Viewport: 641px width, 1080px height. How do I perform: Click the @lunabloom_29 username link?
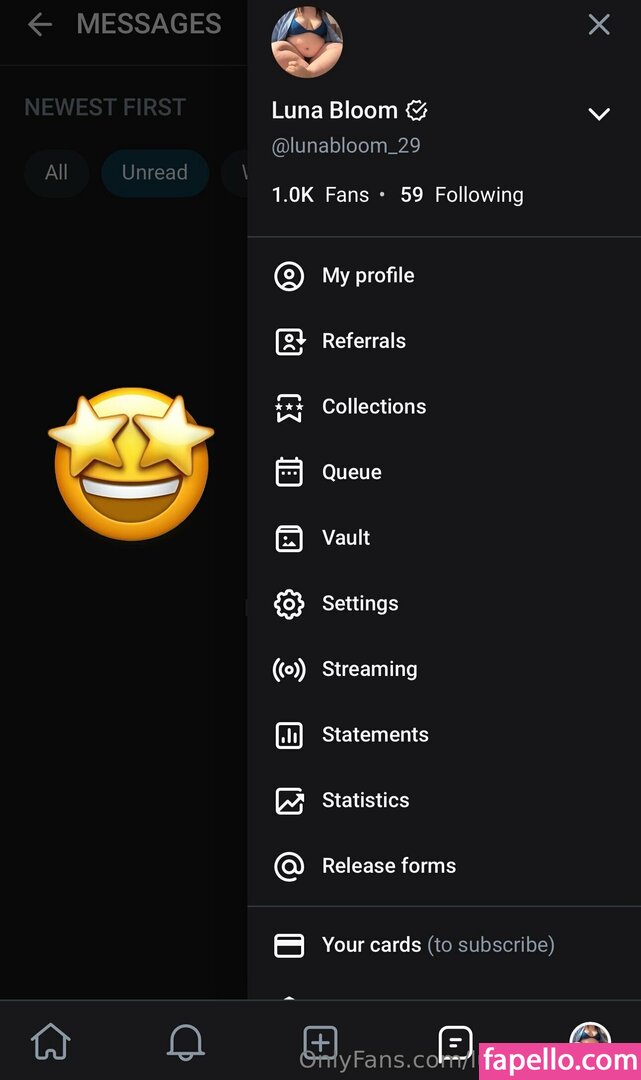pyautogui.click(x=346, y=146)
